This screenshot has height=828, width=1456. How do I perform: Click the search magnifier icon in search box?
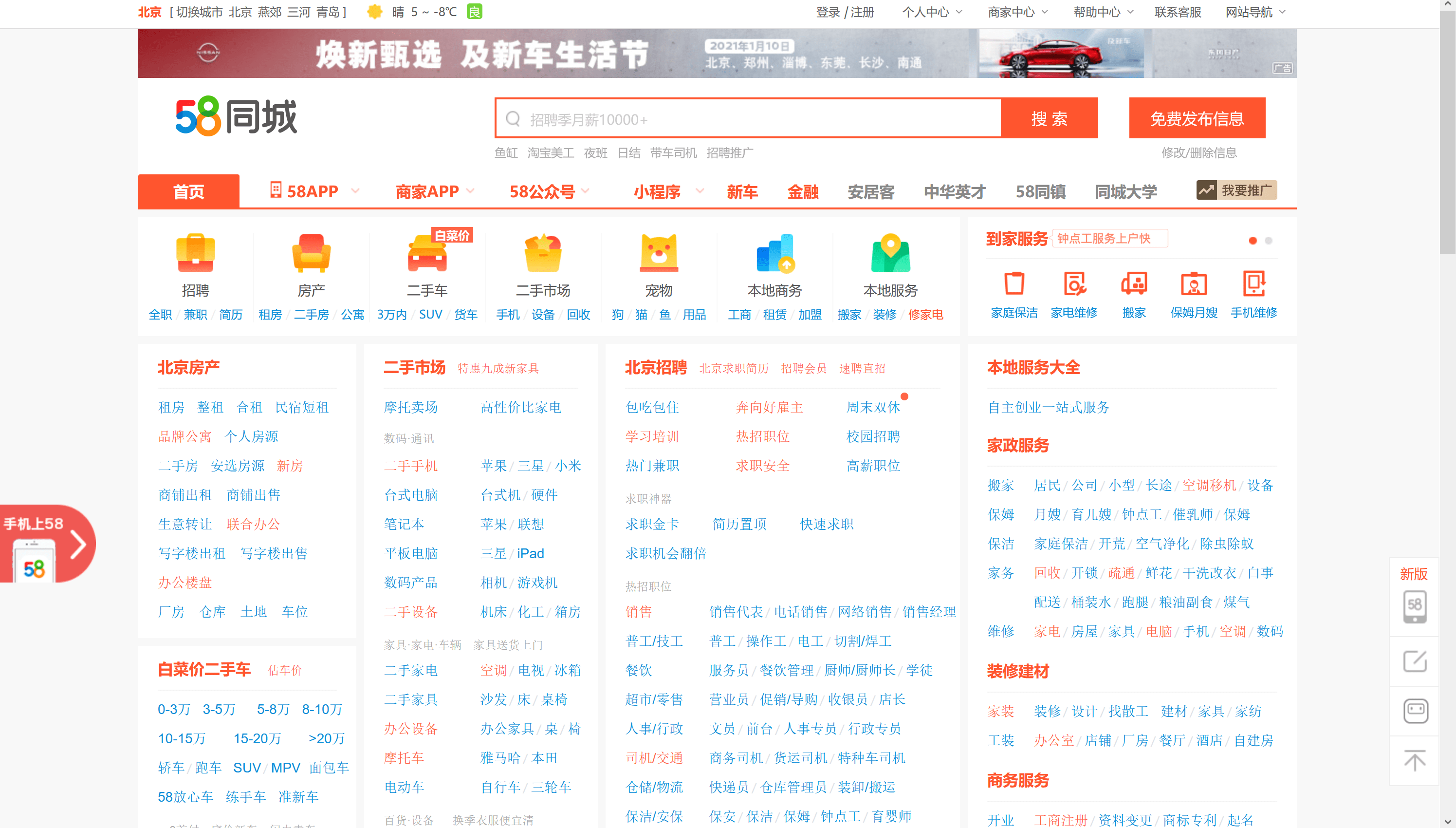[513, 119]
